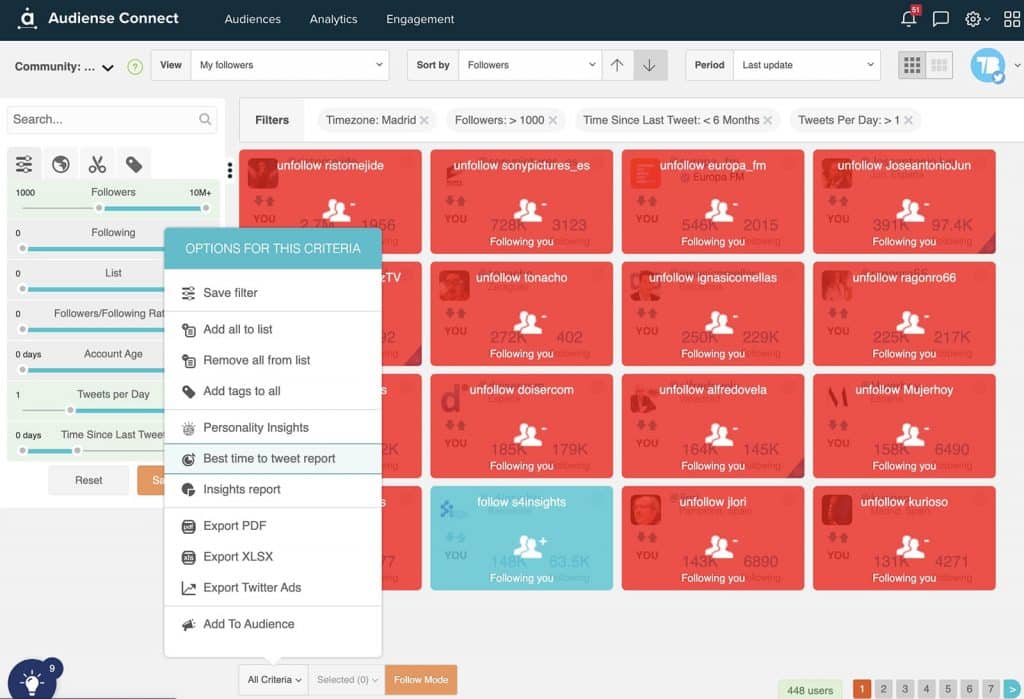Screen dimensions: 1024x699
Task: Remove the Time Since Last Tweet filter
Action: coord(767,120)
